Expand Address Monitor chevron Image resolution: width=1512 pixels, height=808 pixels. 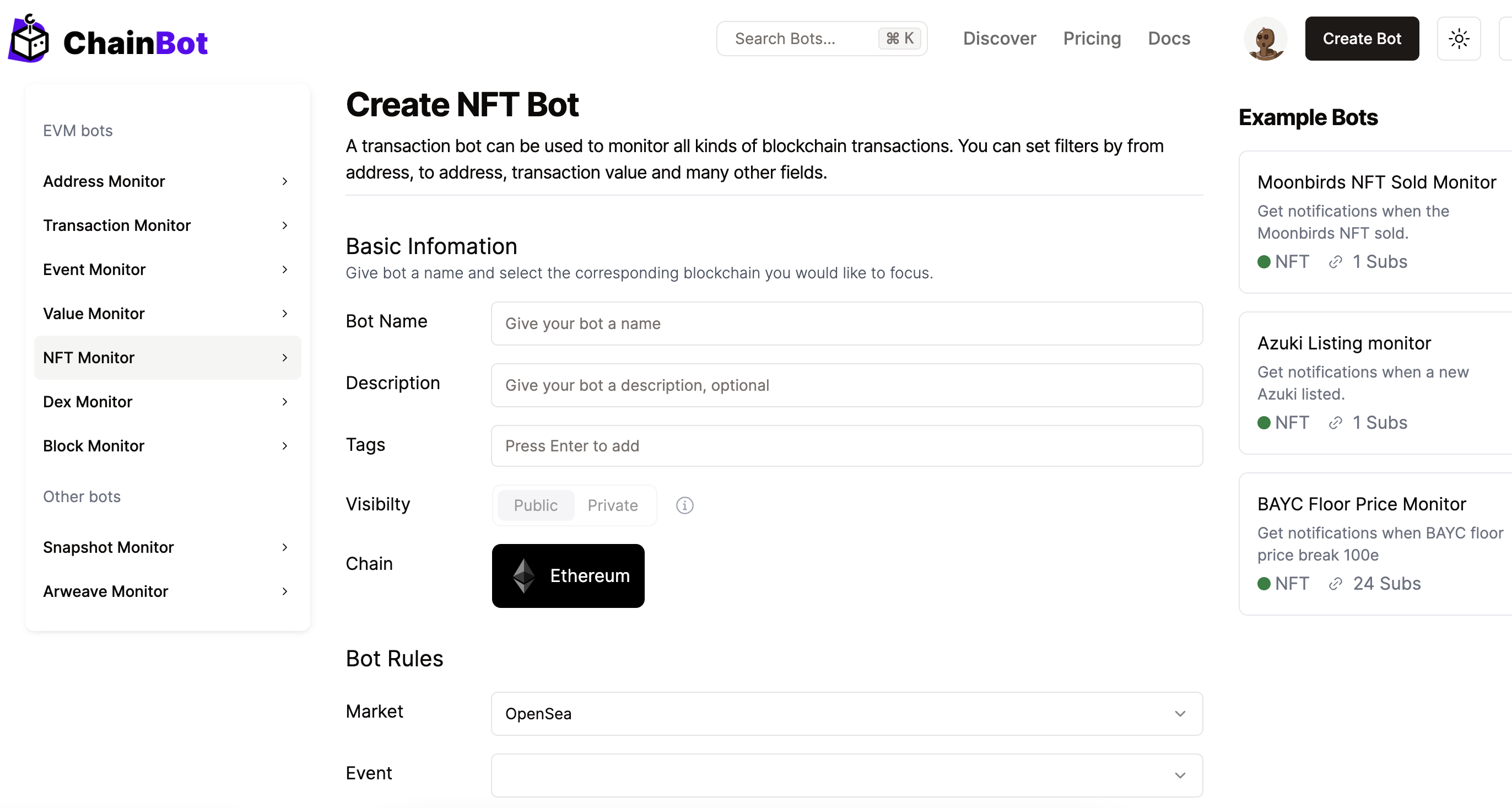285,181
